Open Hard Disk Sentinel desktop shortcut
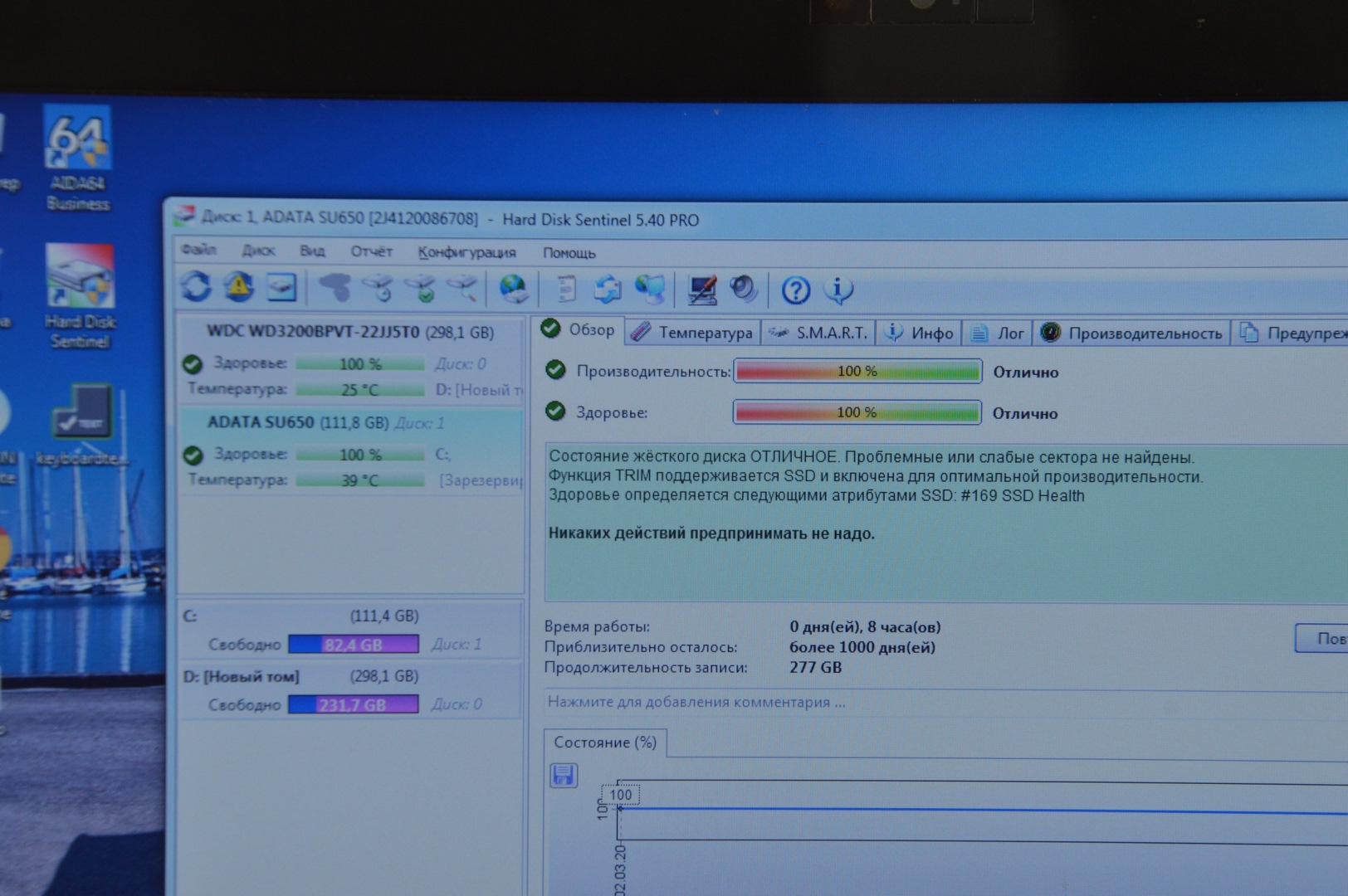This screenshot has width=1348, height=896. point(80,296)
